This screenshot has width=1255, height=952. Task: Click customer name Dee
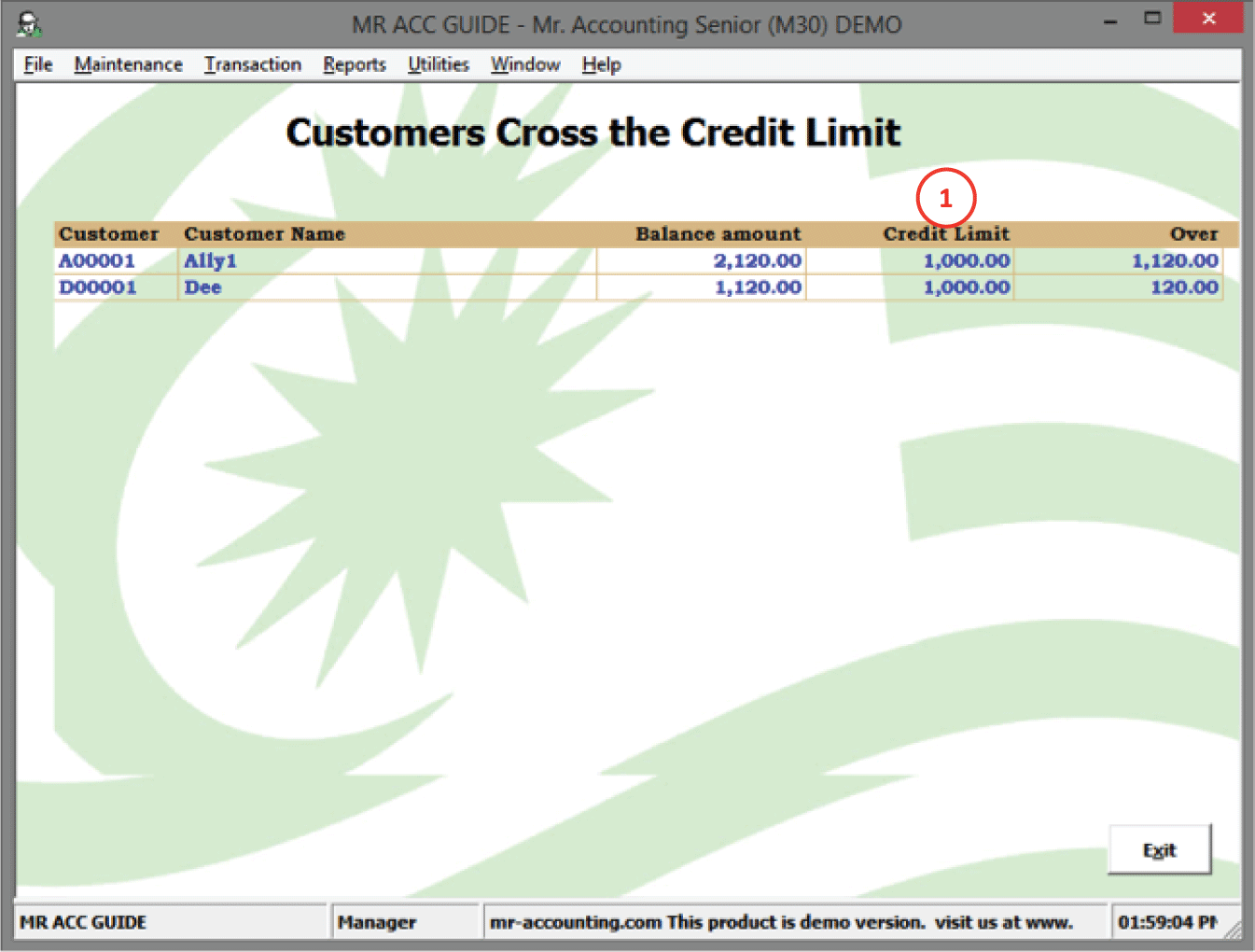coord(202,287)
